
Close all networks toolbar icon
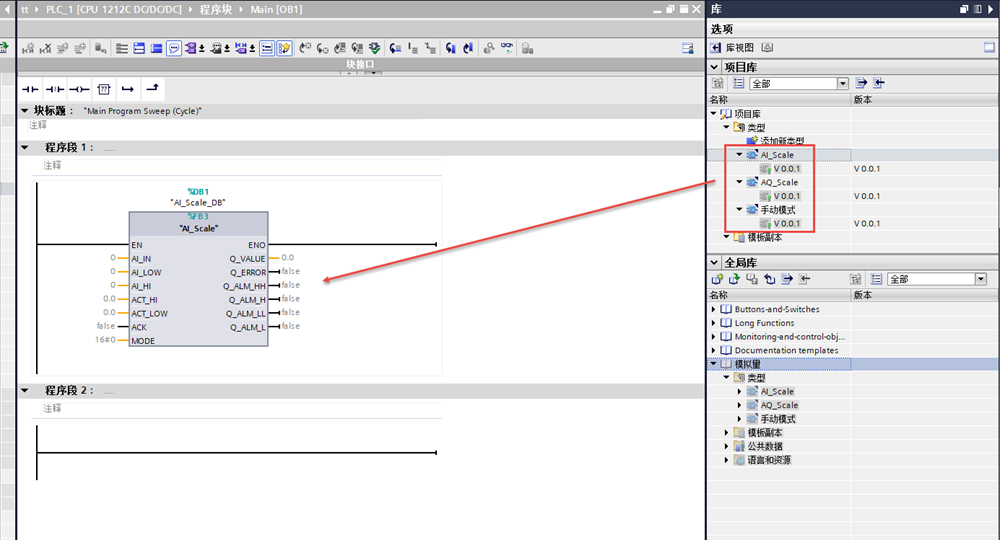click(156, 48)
